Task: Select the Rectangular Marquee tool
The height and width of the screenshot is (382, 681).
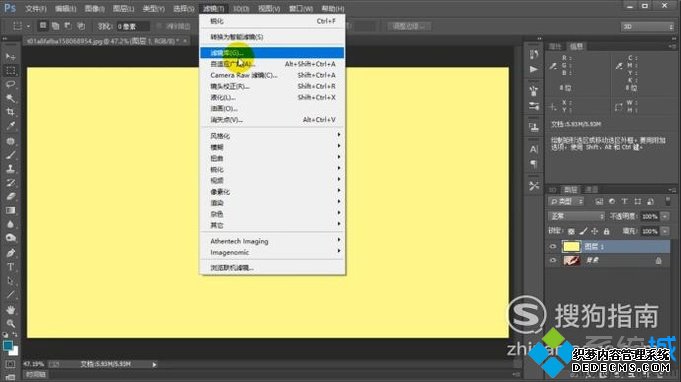Action: point(10,70)
